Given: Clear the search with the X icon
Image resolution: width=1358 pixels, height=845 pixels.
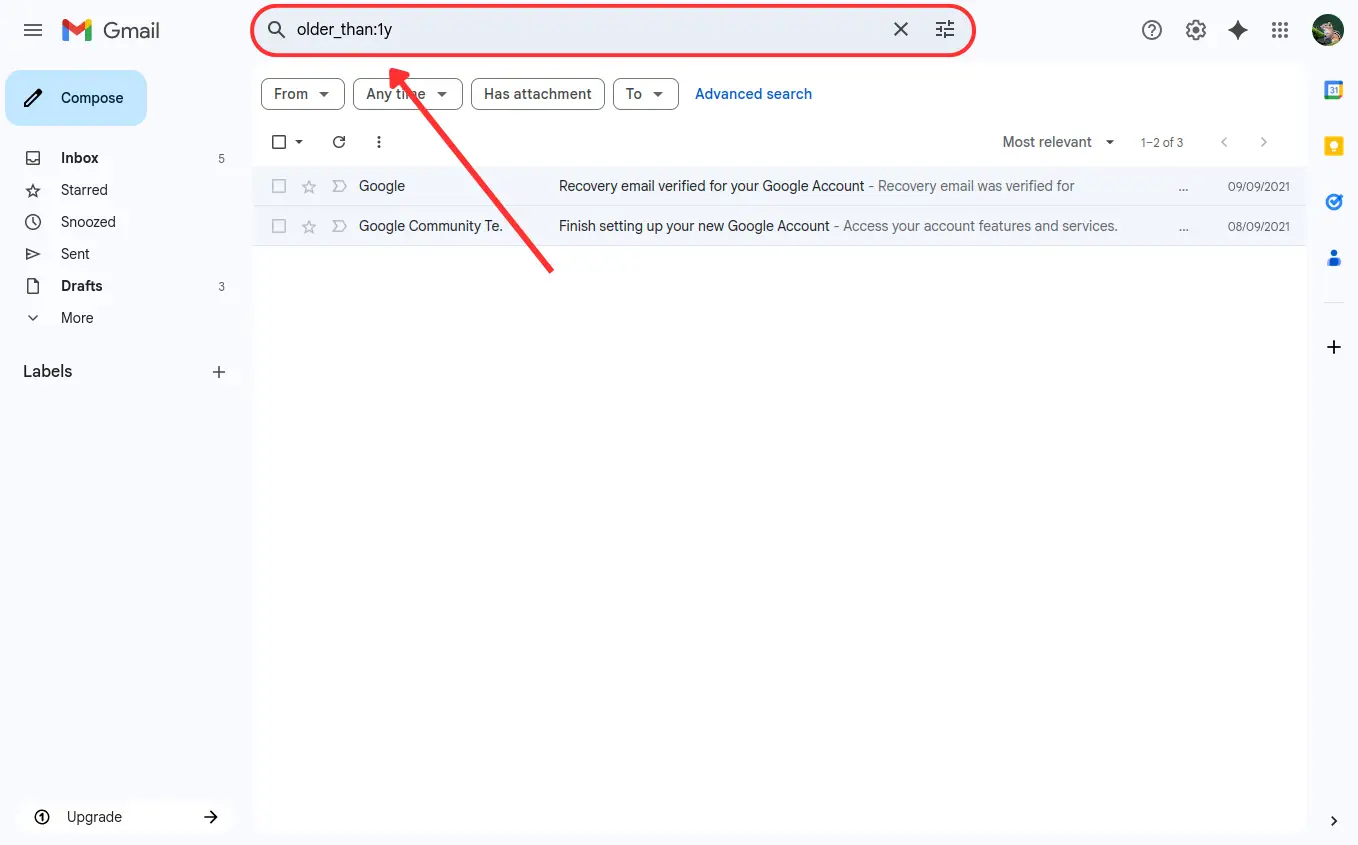Looking at the screenshot, I should 901,30.
